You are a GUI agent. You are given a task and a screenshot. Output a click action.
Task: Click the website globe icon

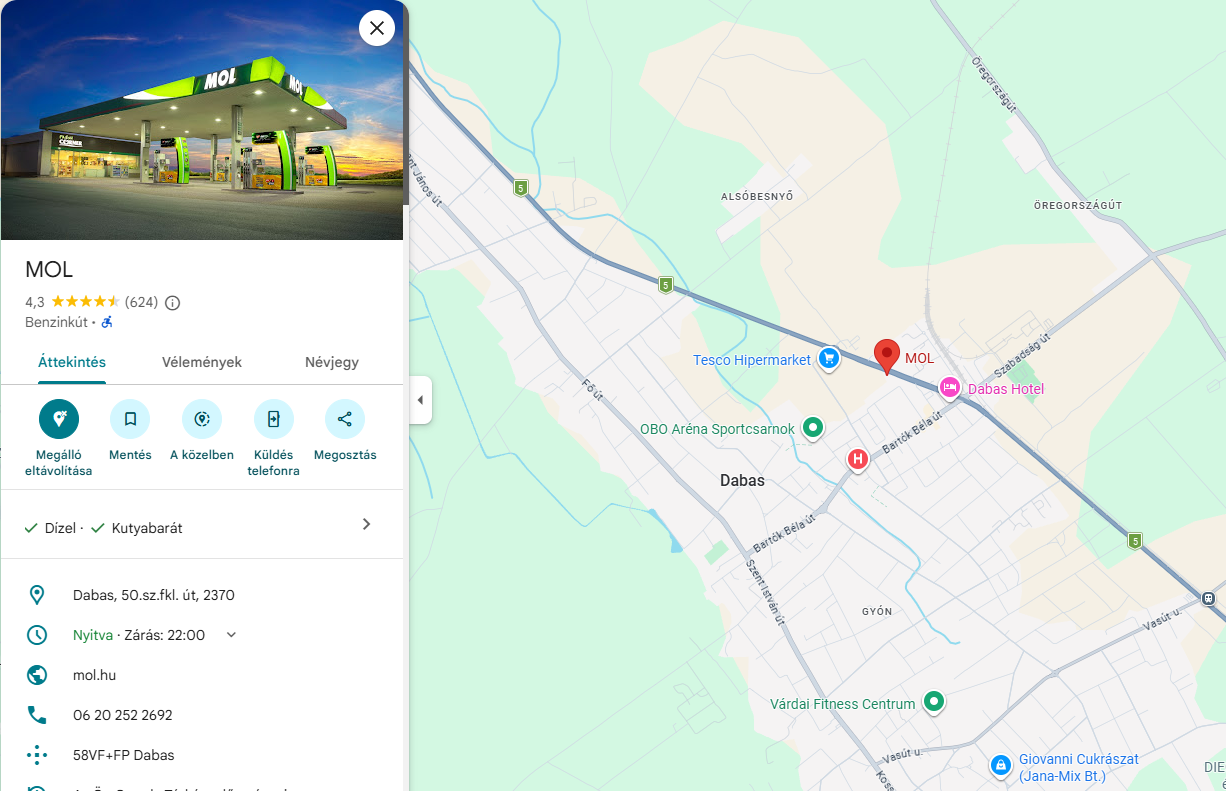click(x=37, y=675)
